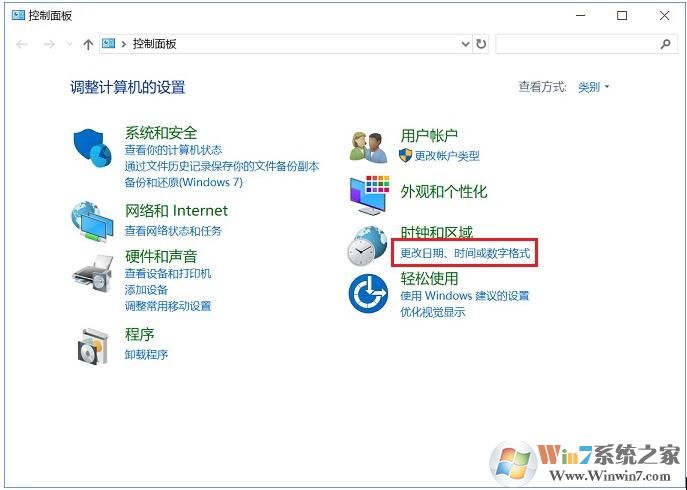Click 更改日期、时间或数字格式 link
Image resolution: width=687 pixels, height=490 pixels.
(465, 253)
